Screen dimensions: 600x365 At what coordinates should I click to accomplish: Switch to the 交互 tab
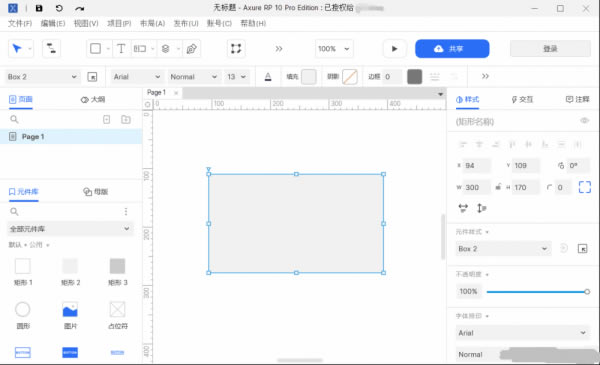pos(522,99)
